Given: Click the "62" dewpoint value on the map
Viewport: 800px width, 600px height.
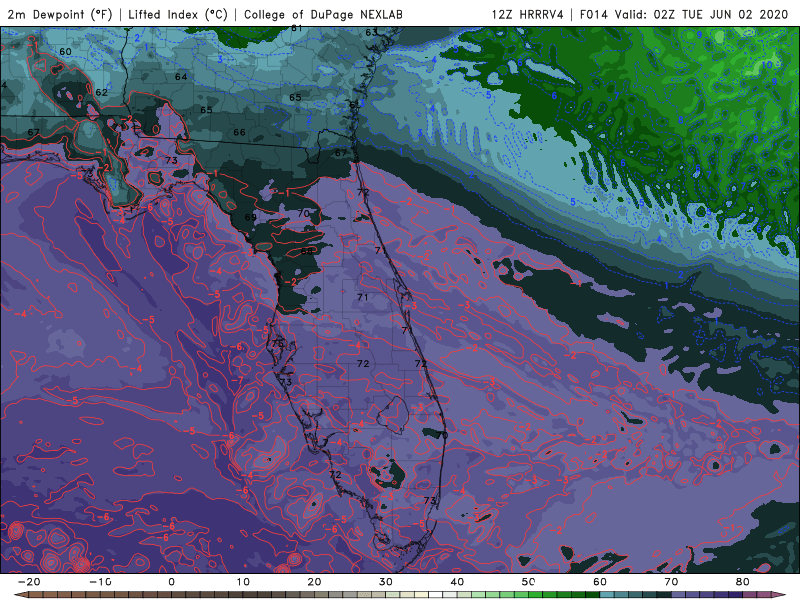Looking at the screenshot, I should point(102,92).
